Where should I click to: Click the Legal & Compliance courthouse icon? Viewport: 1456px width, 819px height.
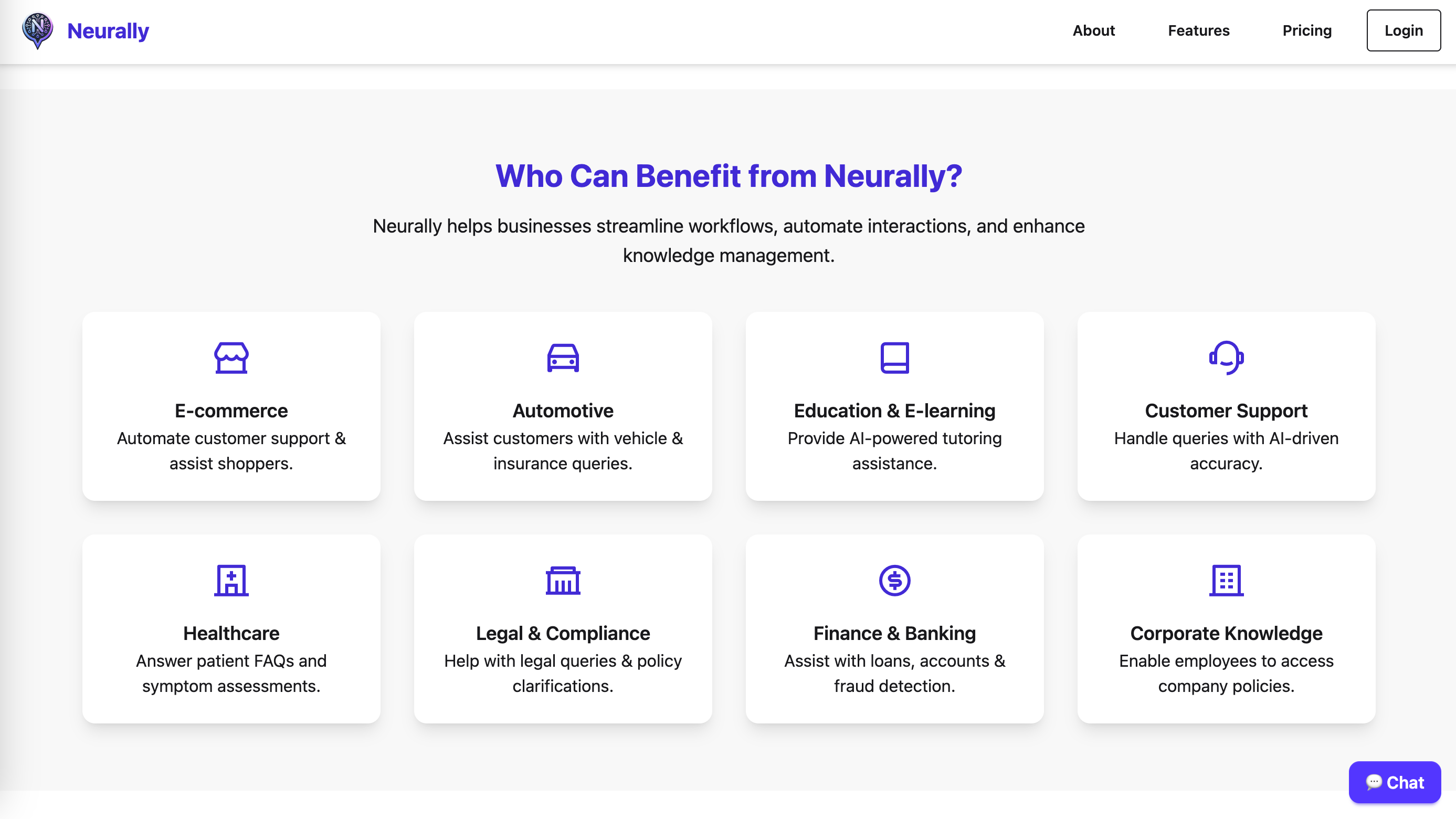[x=563, y=581]
